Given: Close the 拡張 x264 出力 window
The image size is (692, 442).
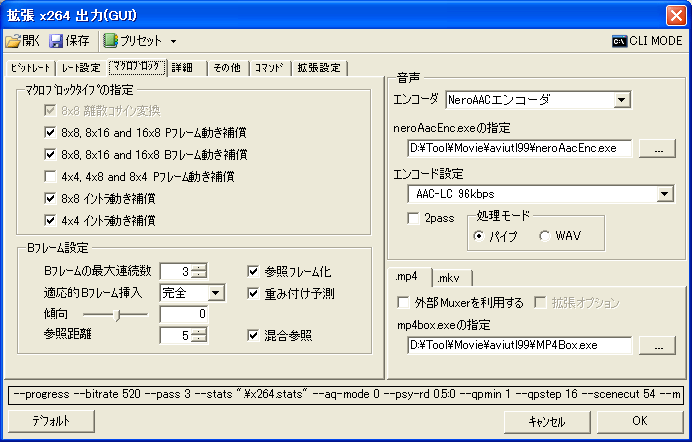Looking at the screenshot, I should [x=676, y=15].
